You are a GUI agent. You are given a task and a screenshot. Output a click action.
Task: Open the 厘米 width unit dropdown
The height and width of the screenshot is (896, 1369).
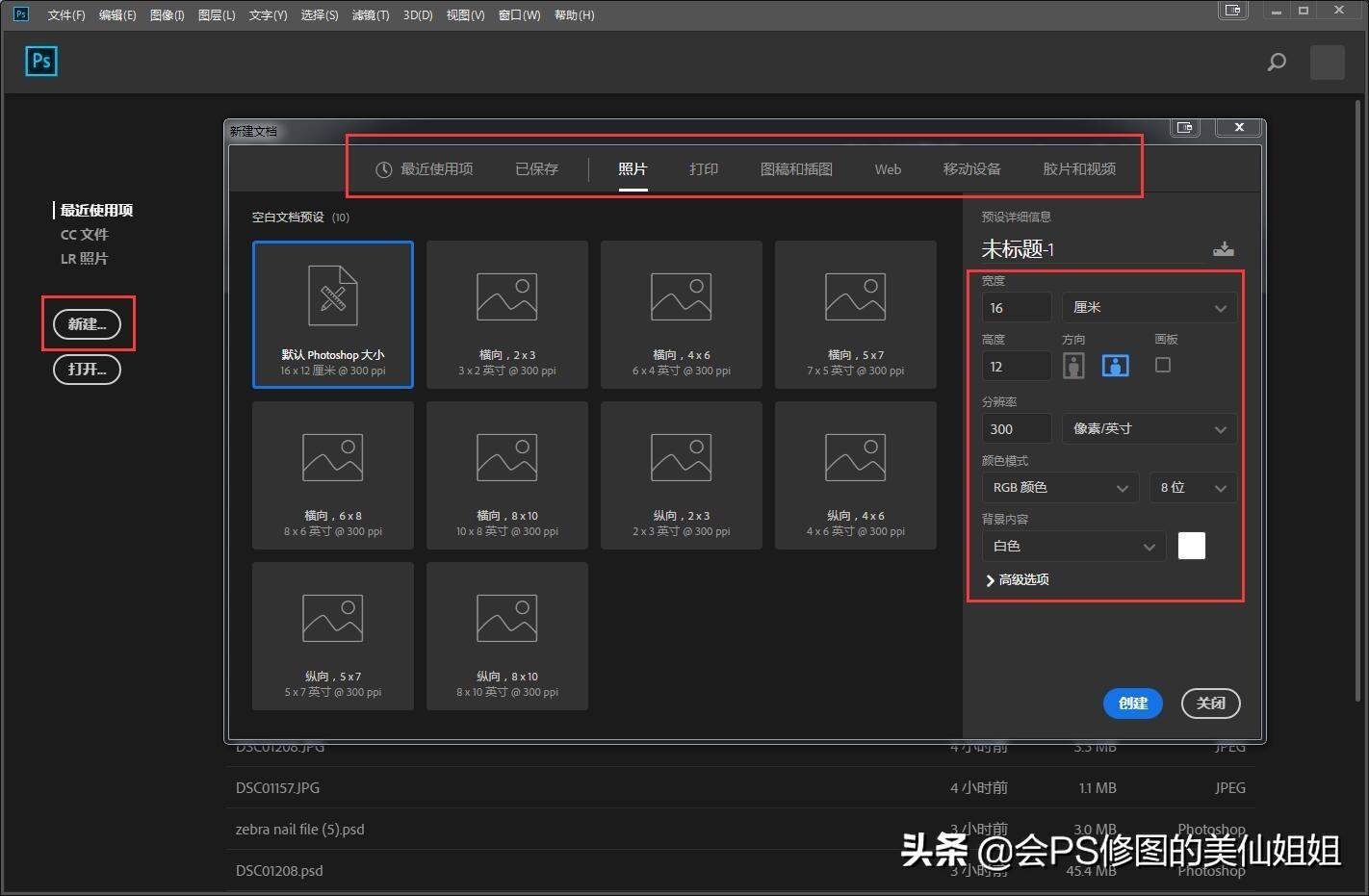1149,308
